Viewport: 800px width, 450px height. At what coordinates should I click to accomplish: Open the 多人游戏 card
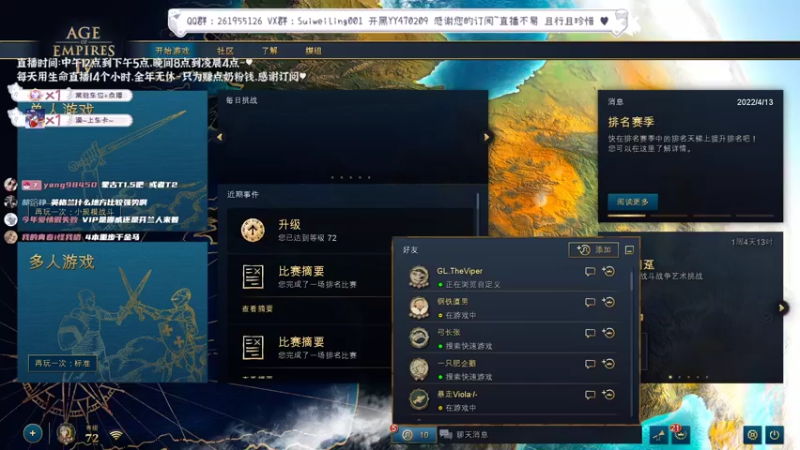(113, 312)
